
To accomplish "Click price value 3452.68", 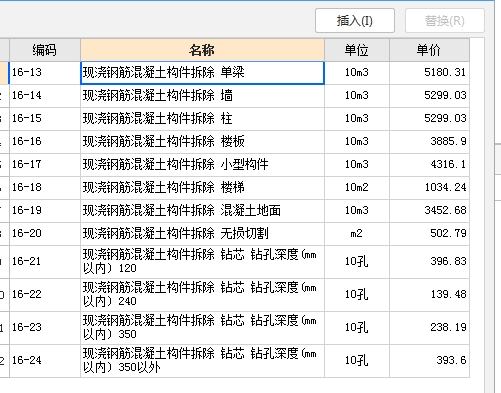I will pos(445,211).
